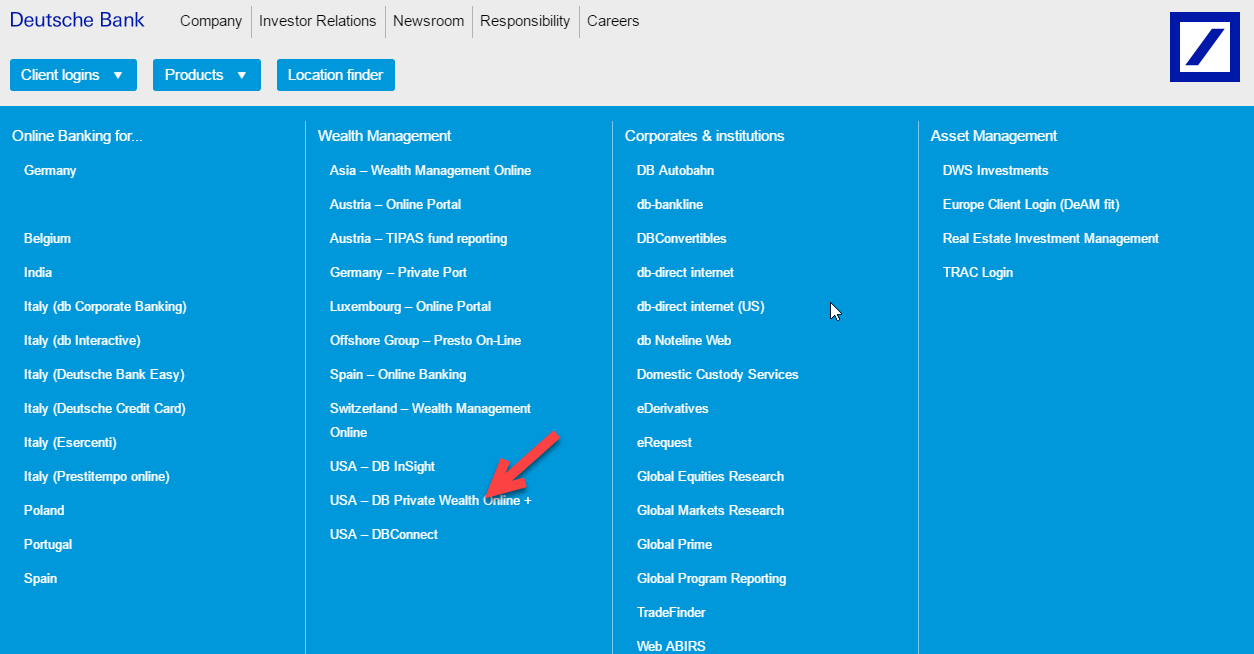This screenshot has width=1254, height=654.
Task: Open eDerivatives login
Action: tap(673, 408)
